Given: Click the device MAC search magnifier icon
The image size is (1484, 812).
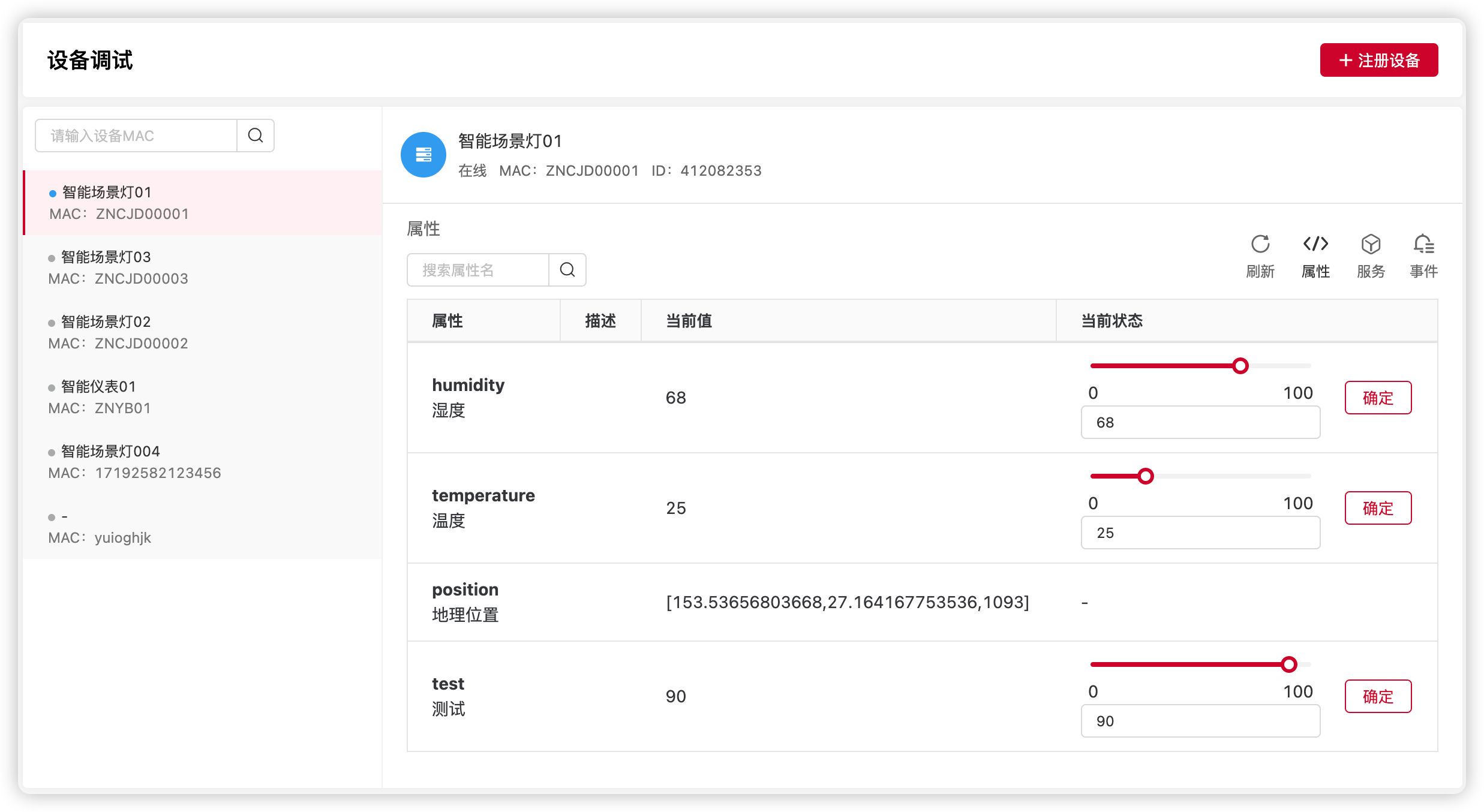Looking at the screenshot, I should click(x=256, y=136).
